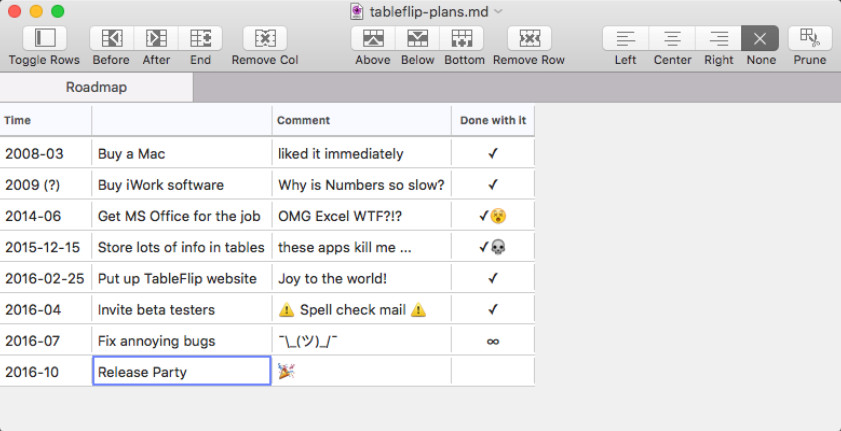The width and height of the screenshot is (841, 431).
Task: Open the tableflip-plans.md title dropdown chevron
Action: [x=498, y=11]
